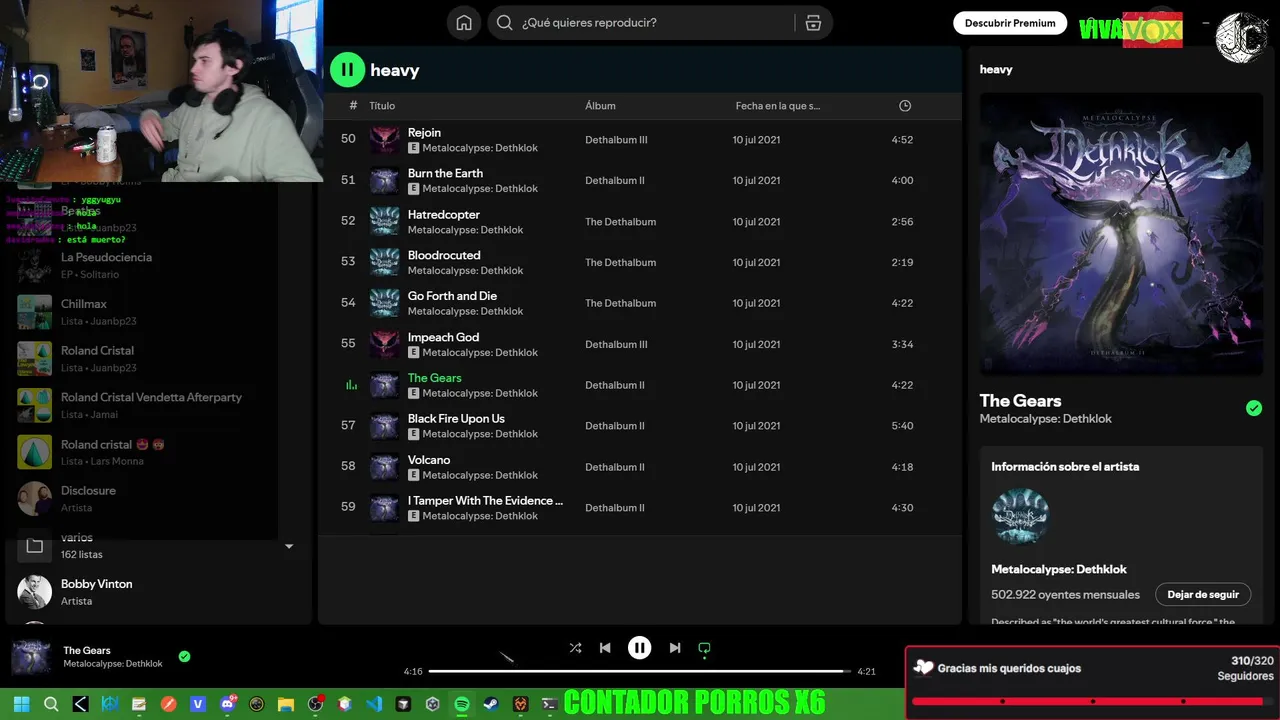1280x720 pixels.
Task: Sort by the Título column header
Action: [x=382, y=106]
